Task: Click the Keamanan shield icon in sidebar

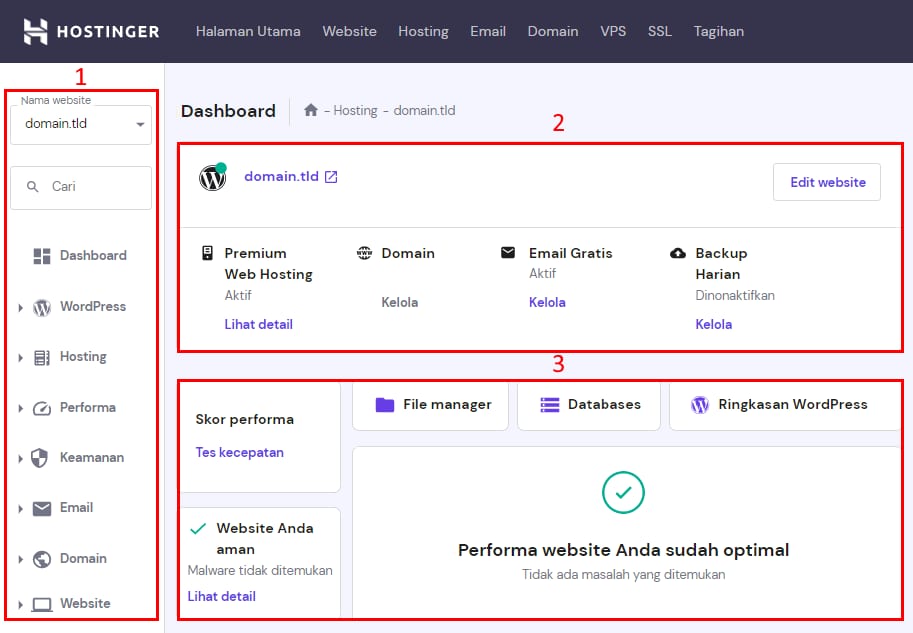Action: pos(40,458)
